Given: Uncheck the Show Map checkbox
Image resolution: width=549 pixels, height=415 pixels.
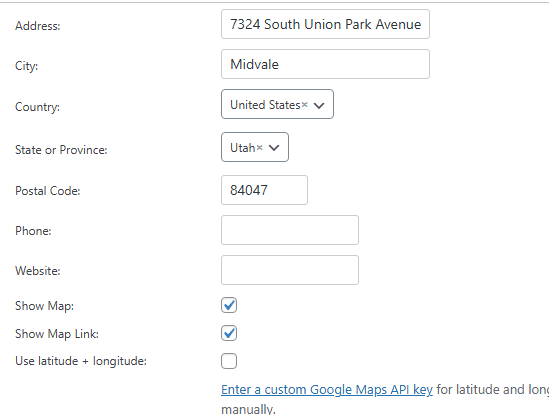Looking at the screenshot, I should (229, 305).
